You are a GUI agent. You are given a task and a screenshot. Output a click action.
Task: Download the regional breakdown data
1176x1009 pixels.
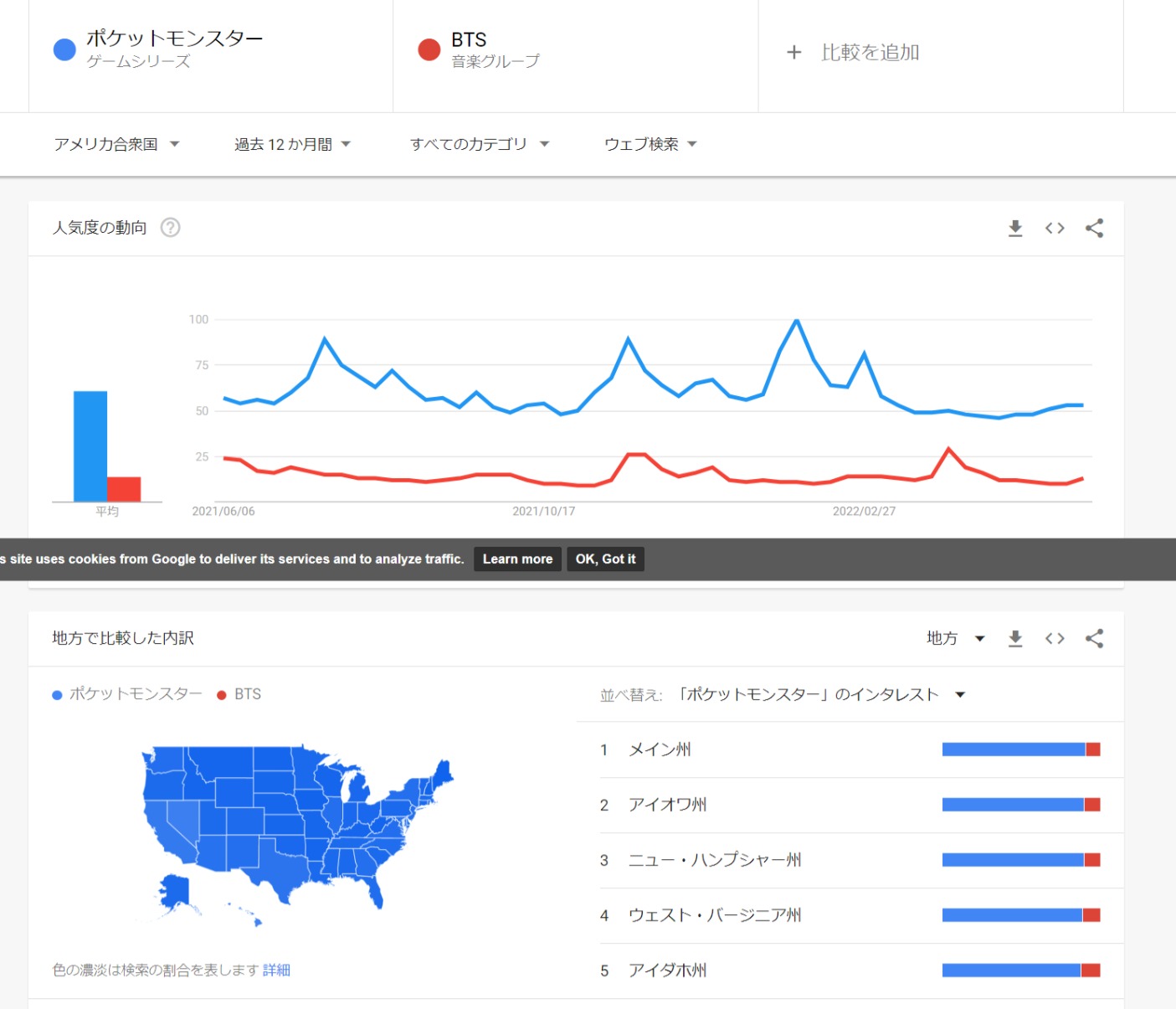coord(1015,638)
